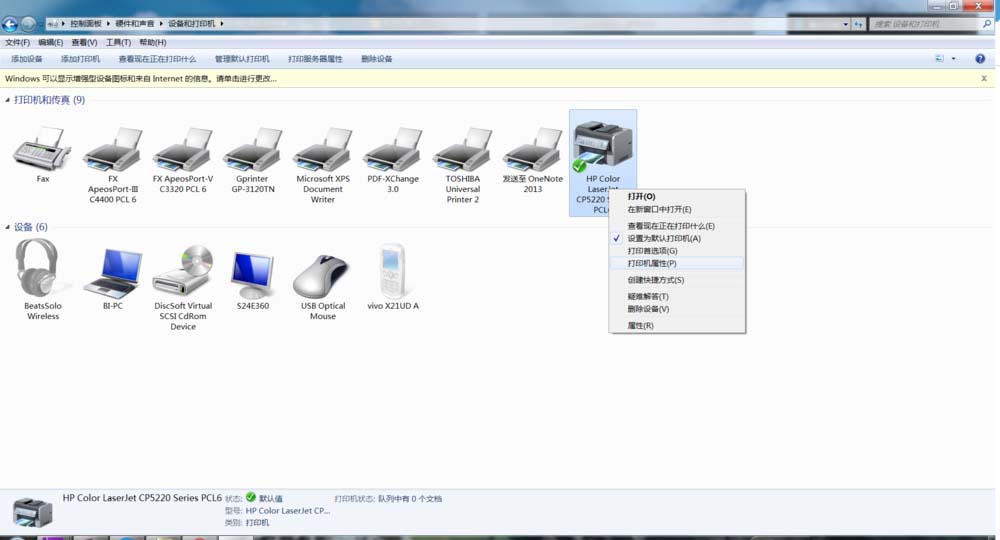The height and width of the screenshot is (540, 1000).
Task: Open the 工具(T) menu
Action: pyautogui.click(x=118, y=43)
